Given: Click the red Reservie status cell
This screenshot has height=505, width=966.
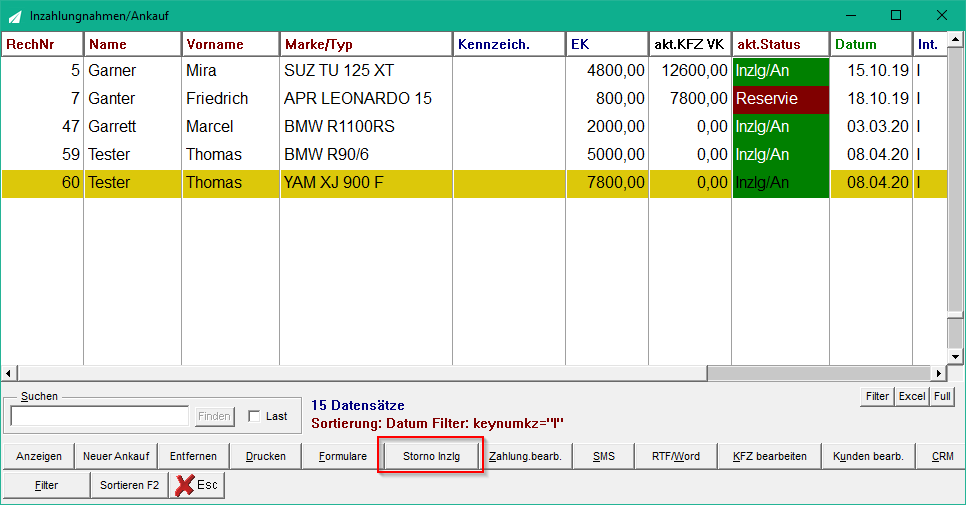Looking at the screenshot, I should (781, 99).
